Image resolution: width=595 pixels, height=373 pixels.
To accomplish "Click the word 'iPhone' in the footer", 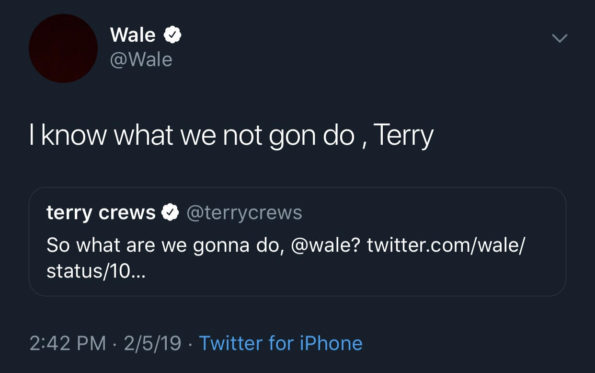I will click(x=331, y=343).
